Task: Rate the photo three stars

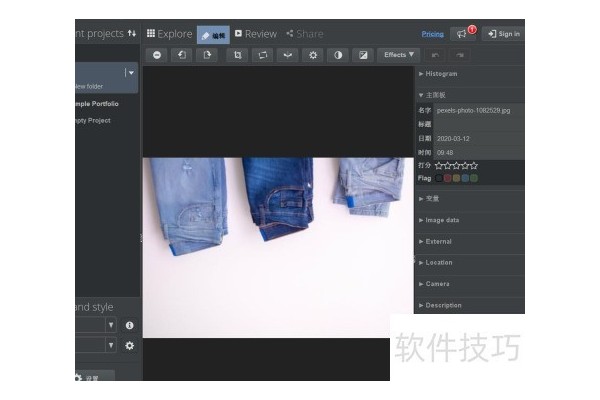Action: 457,166
